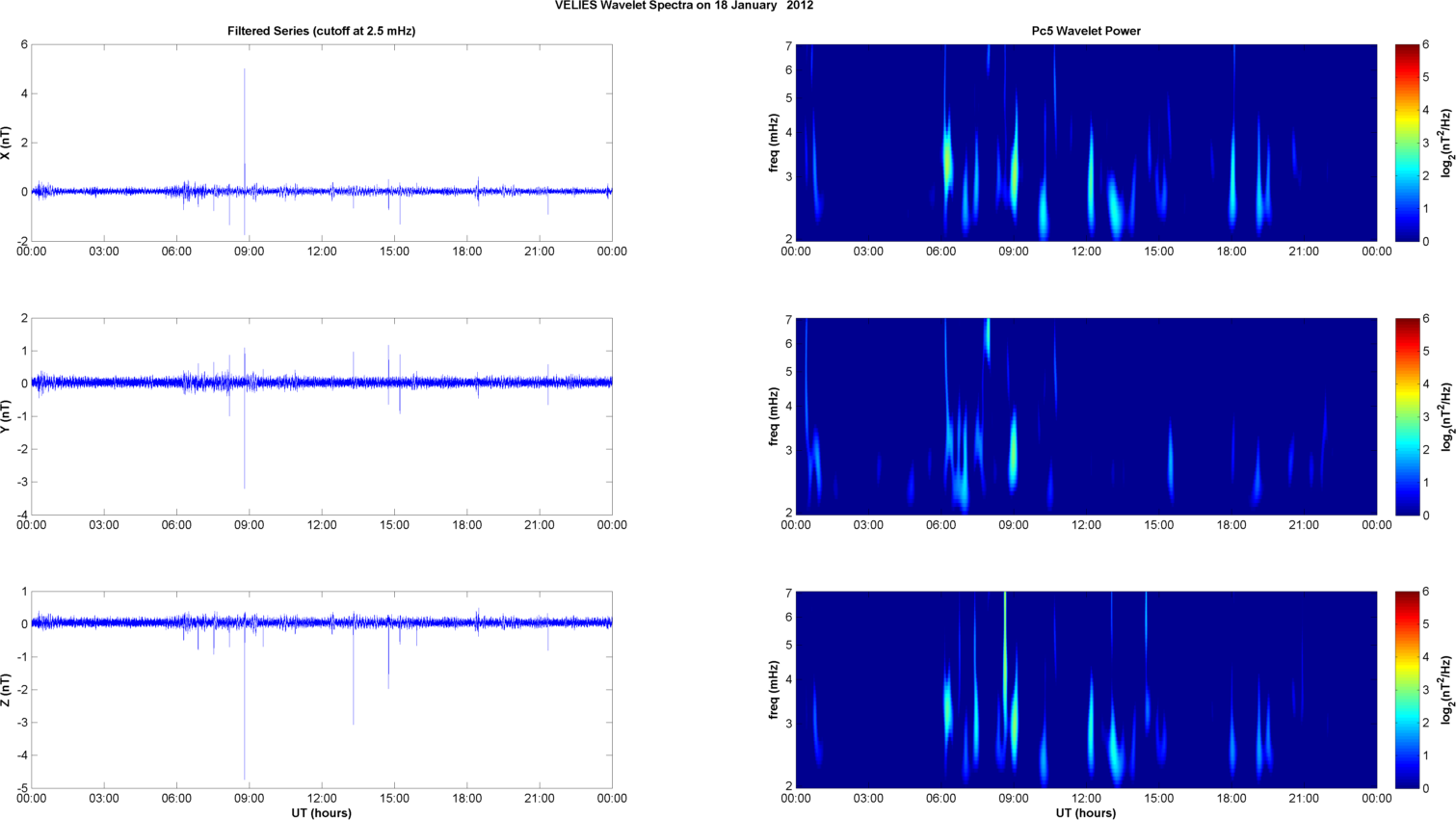
Task: Click the "VELIES Wavelet Spectra on 18 January 2012" title
Action: (x=684, y=6)
